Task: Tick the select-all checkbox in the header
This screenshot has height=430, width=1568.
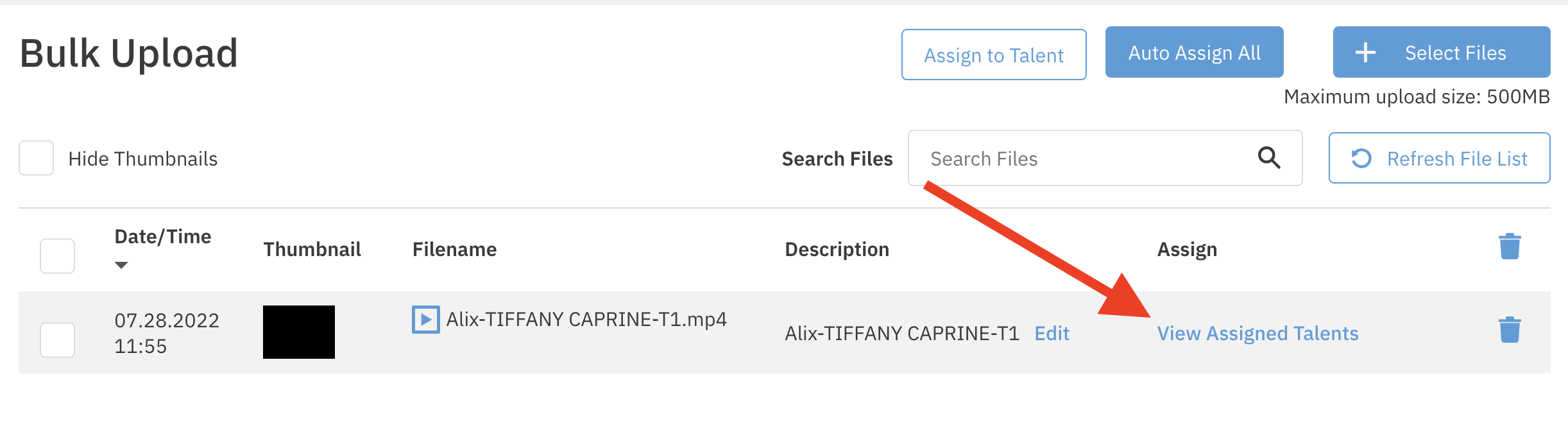Action: coord(57,256)
